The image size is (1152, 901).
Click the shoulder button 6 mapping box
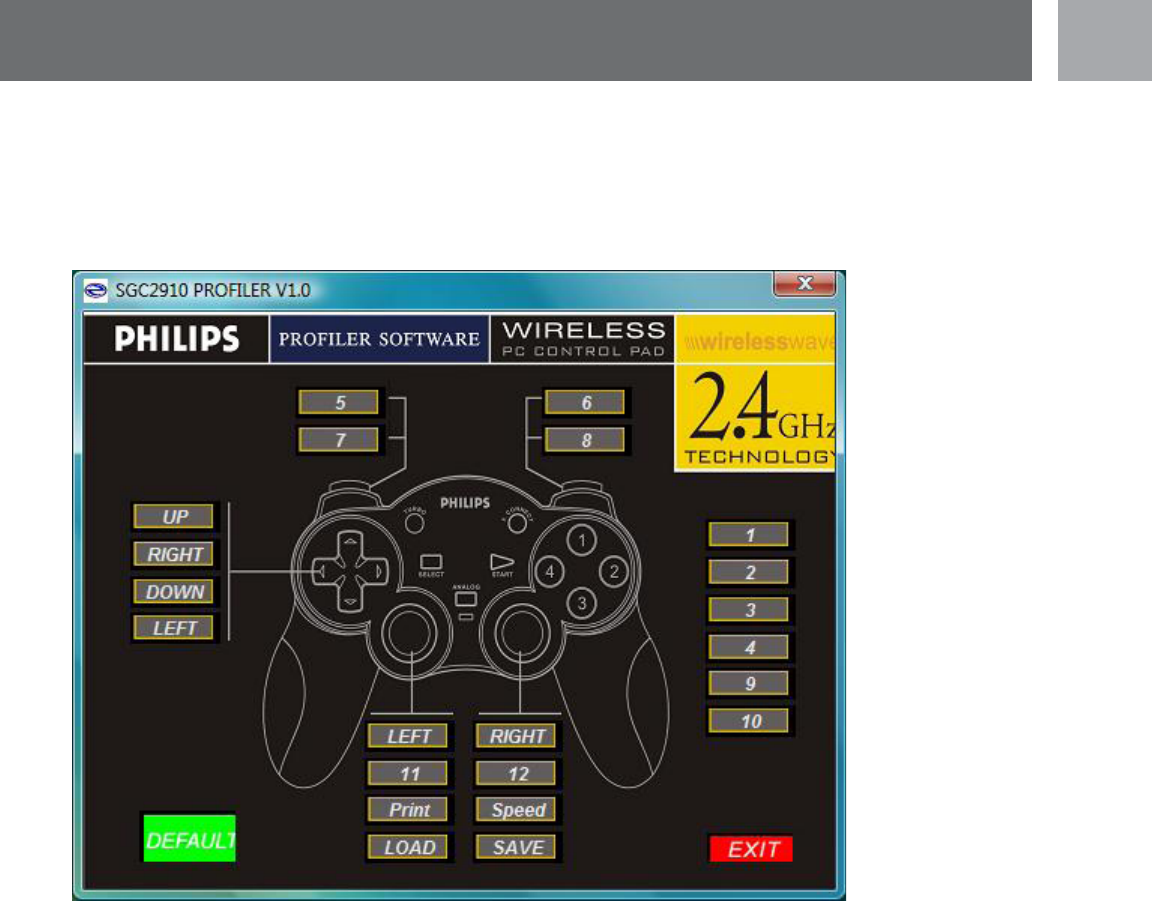(x=585, y=403)
